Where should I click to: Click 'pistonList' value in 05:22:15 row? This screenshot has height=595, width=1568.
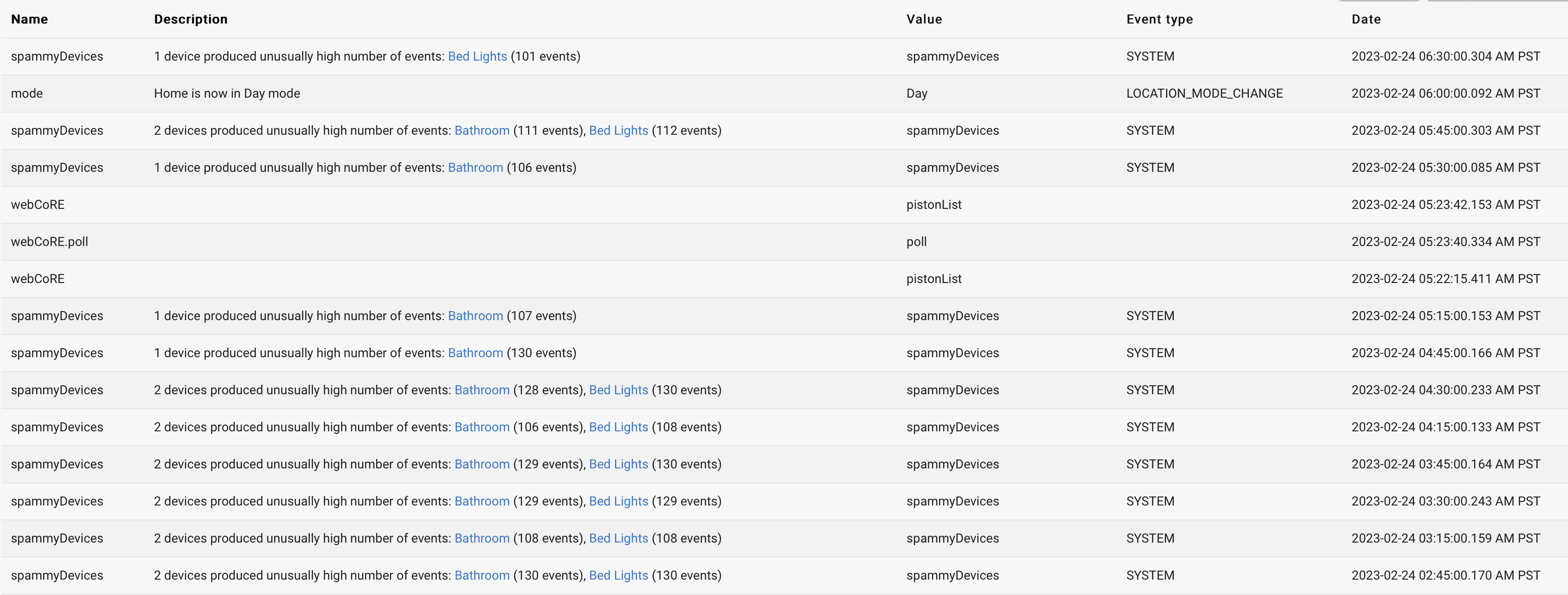934,279
